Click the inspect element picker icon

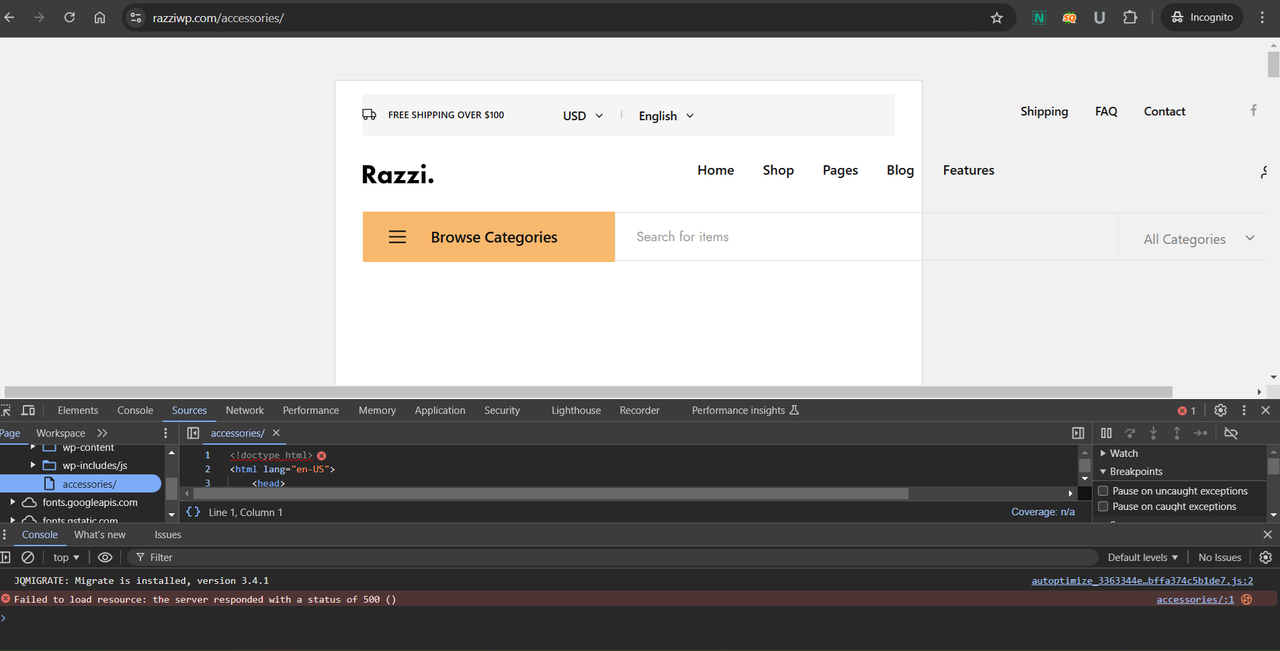(6, 410)
